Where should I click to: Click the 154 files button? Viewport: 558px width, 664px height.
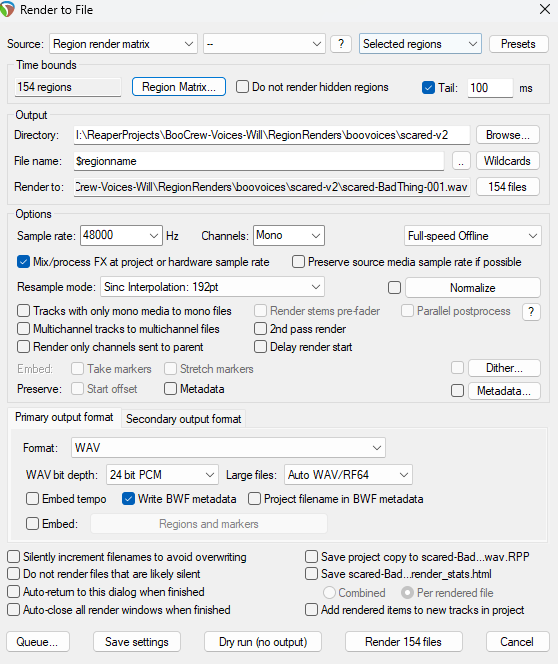pyautogui.click(x=508, y=187)
